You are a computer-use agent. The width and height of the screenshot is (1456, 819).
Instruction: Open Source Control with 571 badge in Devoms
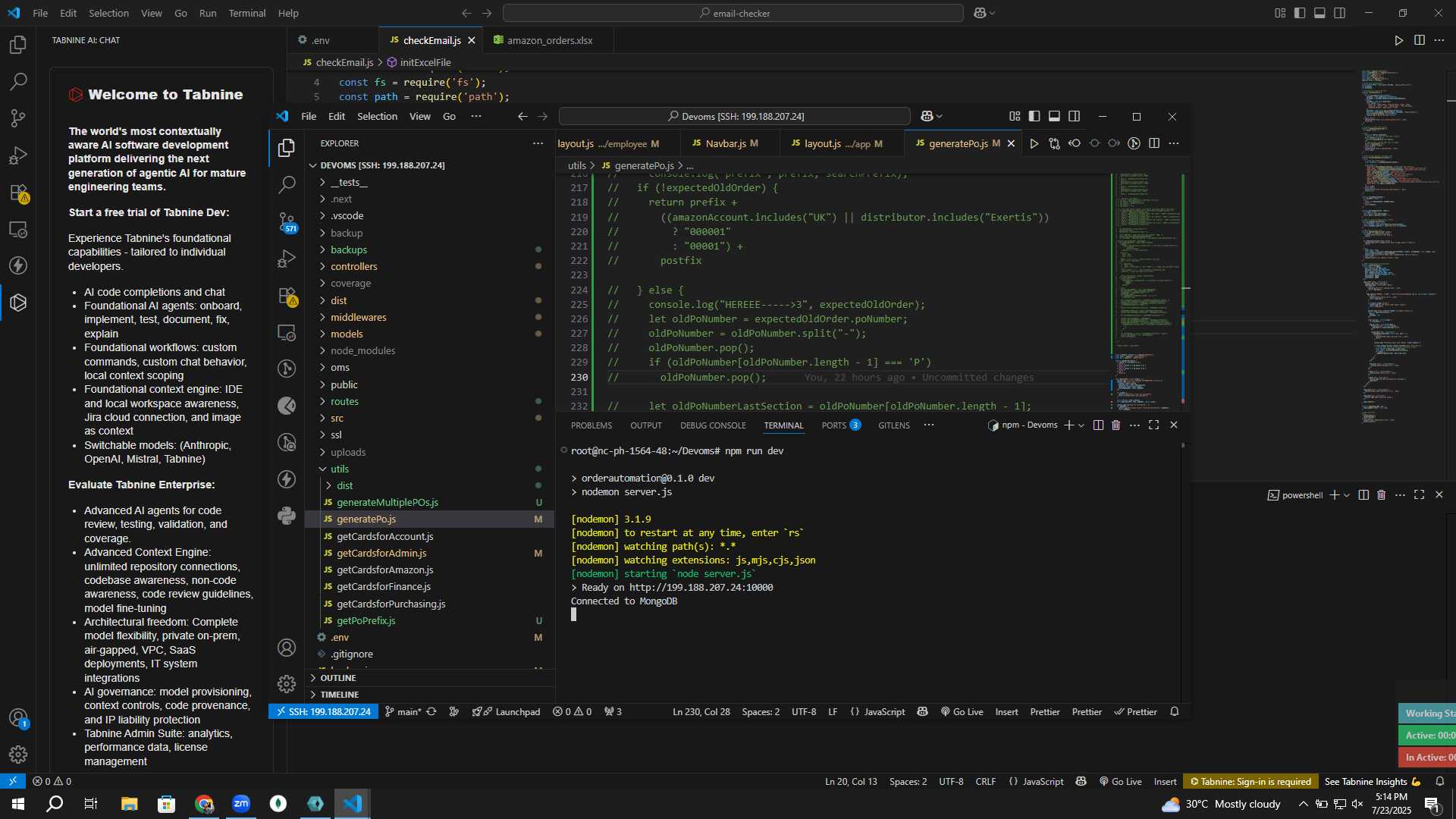[287, 221]
